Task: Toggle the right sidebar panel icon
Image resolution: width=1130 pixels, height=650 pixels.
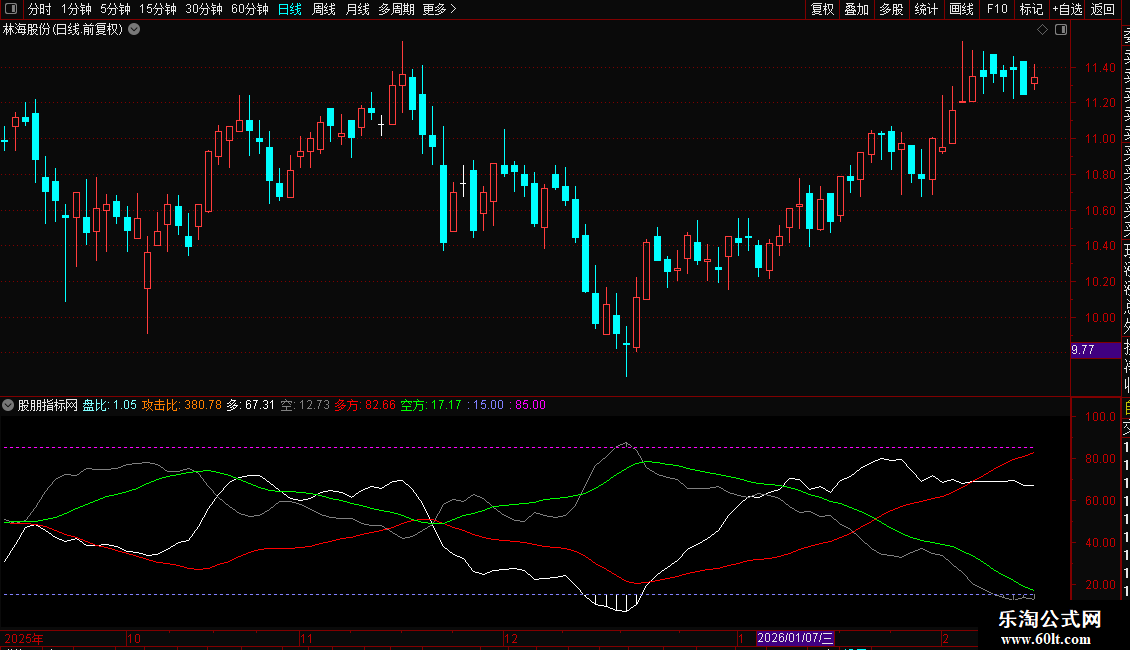Action: click(1061, 30)
